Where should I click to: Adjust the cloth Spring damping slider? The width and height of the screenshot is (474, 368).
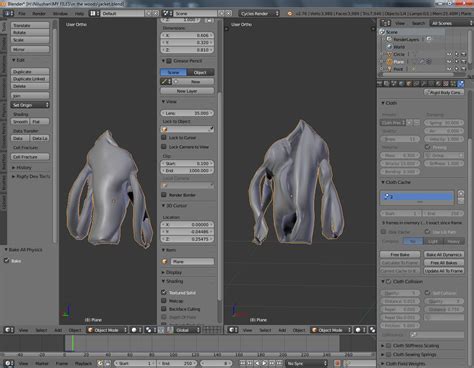tap(444, 123)
